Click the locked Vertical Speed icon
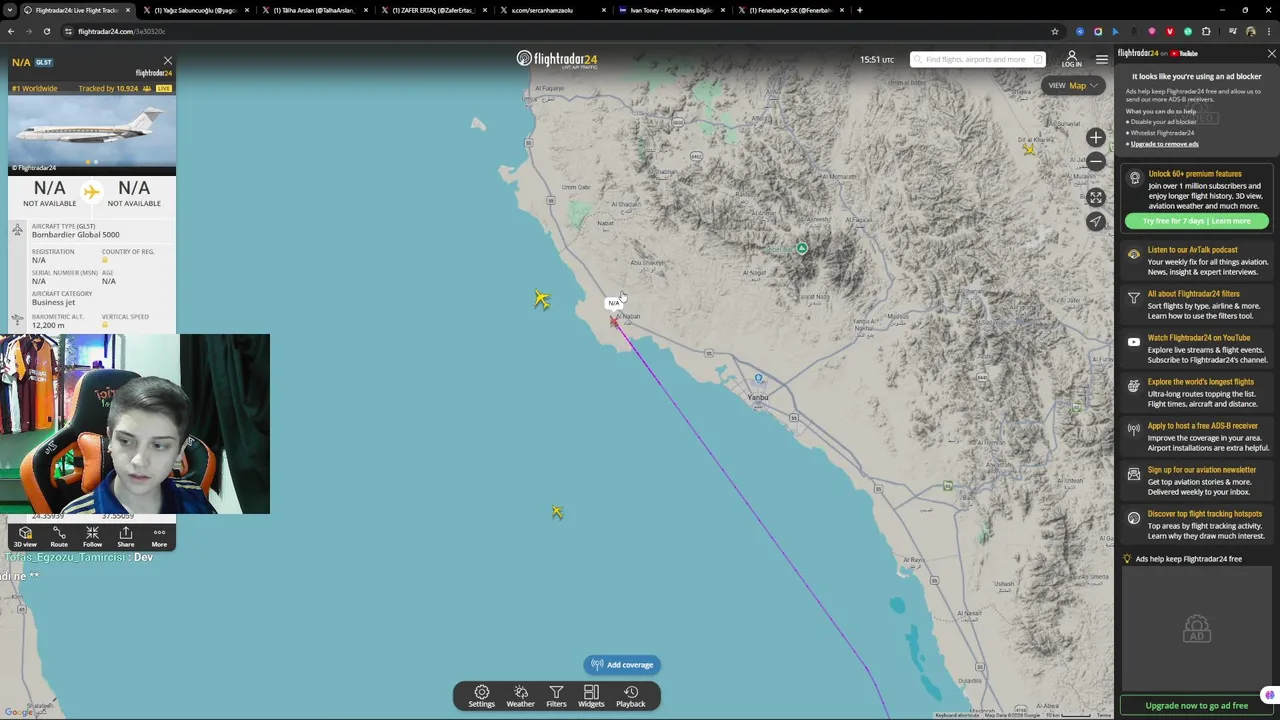The width and height of the screenshot is (1280, 720). 105,325
